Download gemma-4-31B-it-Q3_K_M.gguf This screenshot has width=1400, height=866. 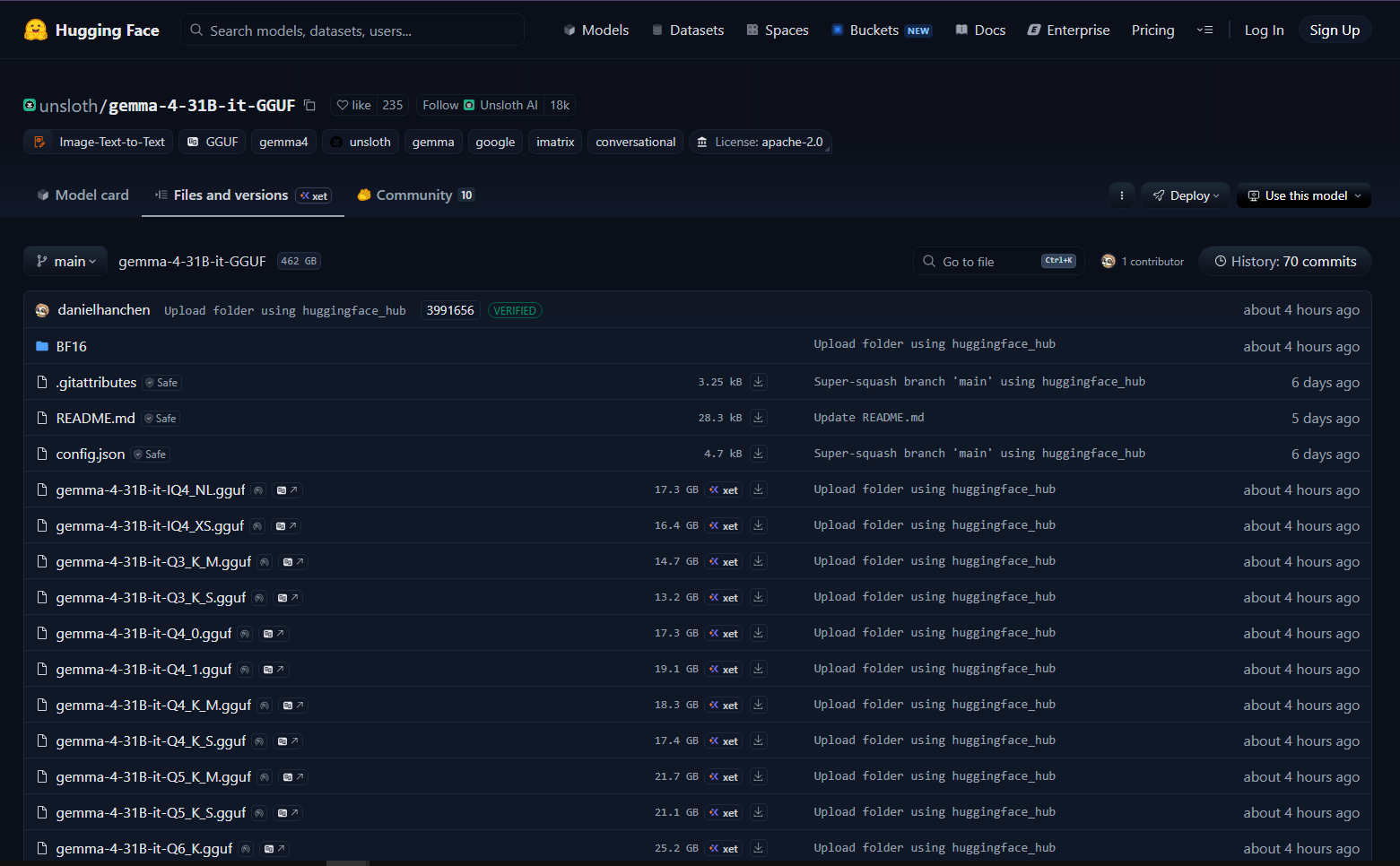click(x=759, y=561)
